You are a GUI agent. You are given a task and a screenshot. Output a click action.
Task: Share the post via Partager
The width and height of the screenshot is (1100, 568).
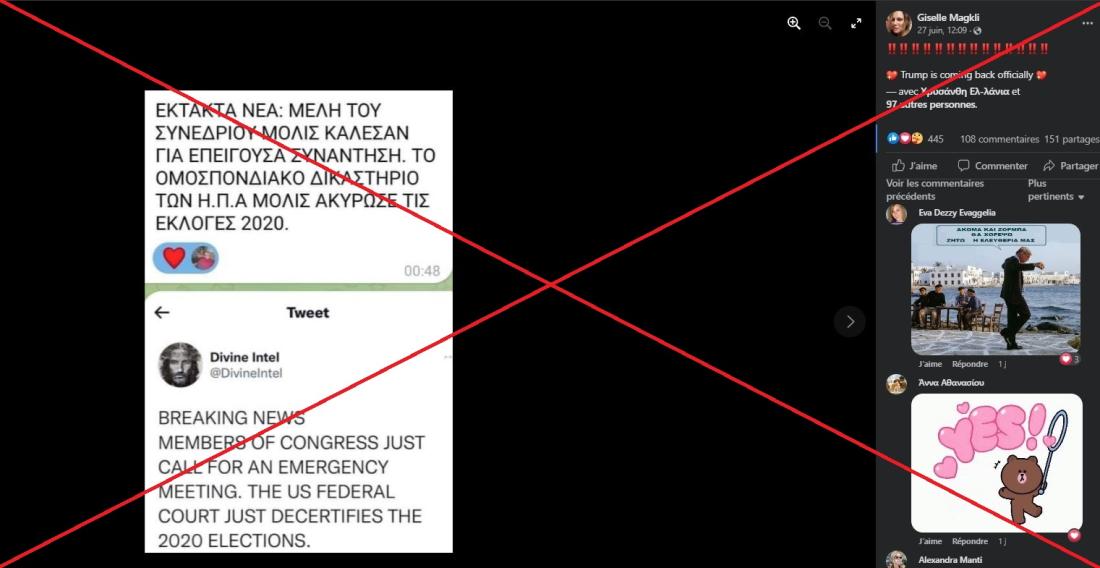point(1071,166)
